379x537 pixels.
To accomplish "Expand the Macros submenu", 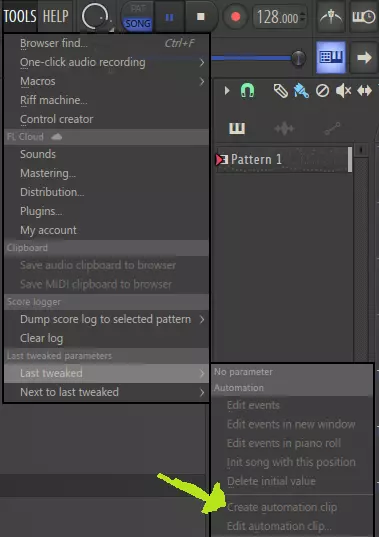I will coord(106,82).
